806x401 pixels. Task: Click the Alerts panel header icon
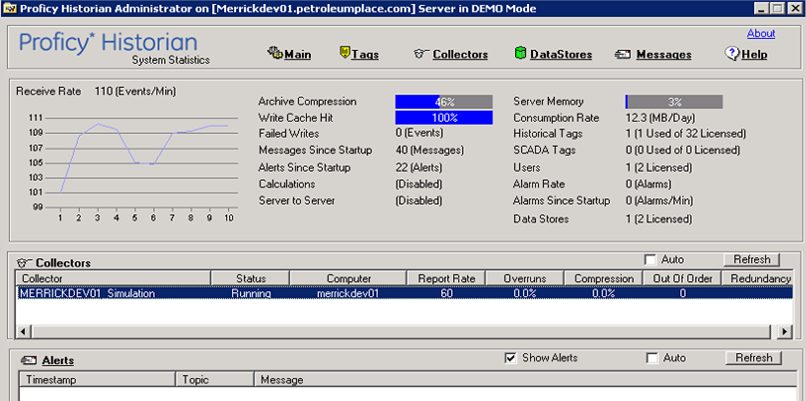pos(28,360)
